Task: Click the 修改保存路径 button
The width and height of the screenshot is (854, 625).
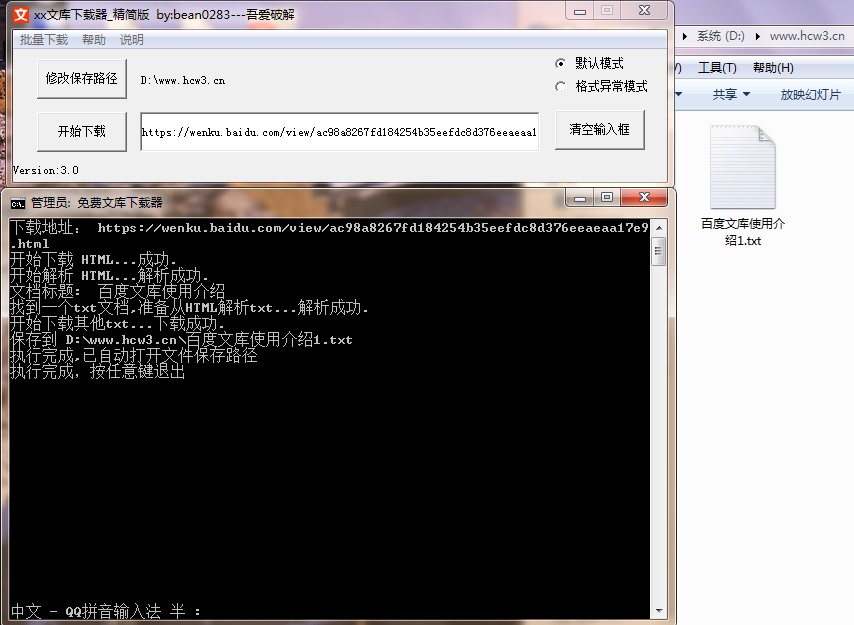Action: [x=82, y=79]
